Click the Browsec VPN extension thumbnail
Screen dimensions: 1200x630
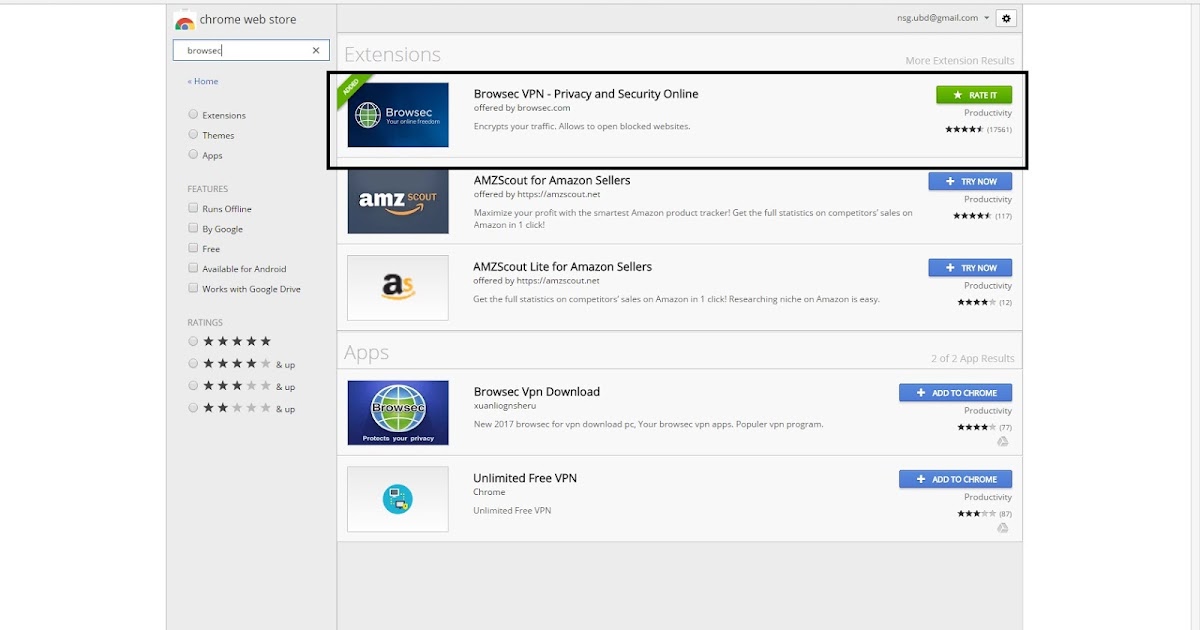pyautogui.click(x=398, y=115)
